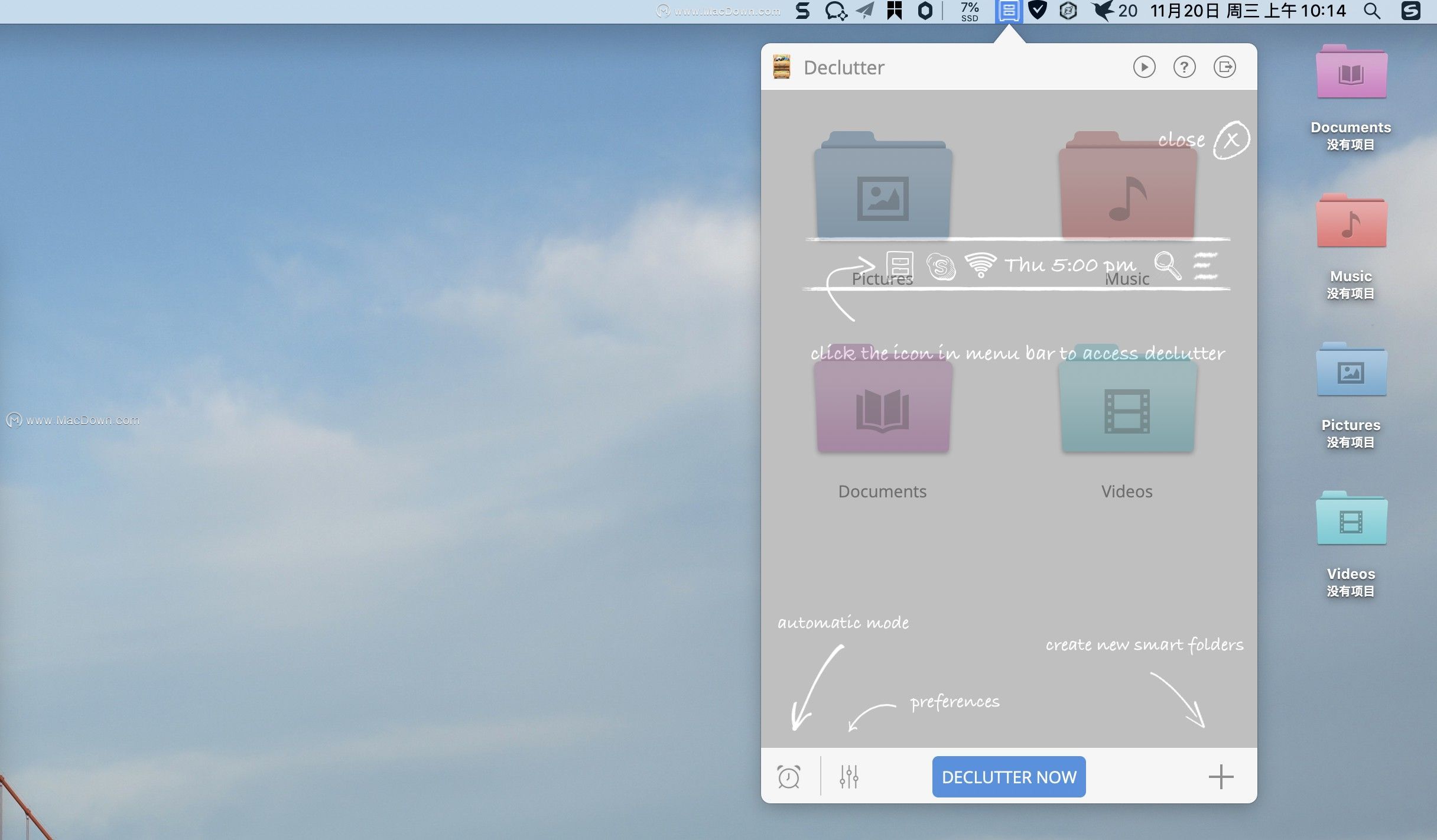Click the round spiral icon beside the shield
The height and width of the screenshot is (840, 1437).
(x=1068, y=11)
